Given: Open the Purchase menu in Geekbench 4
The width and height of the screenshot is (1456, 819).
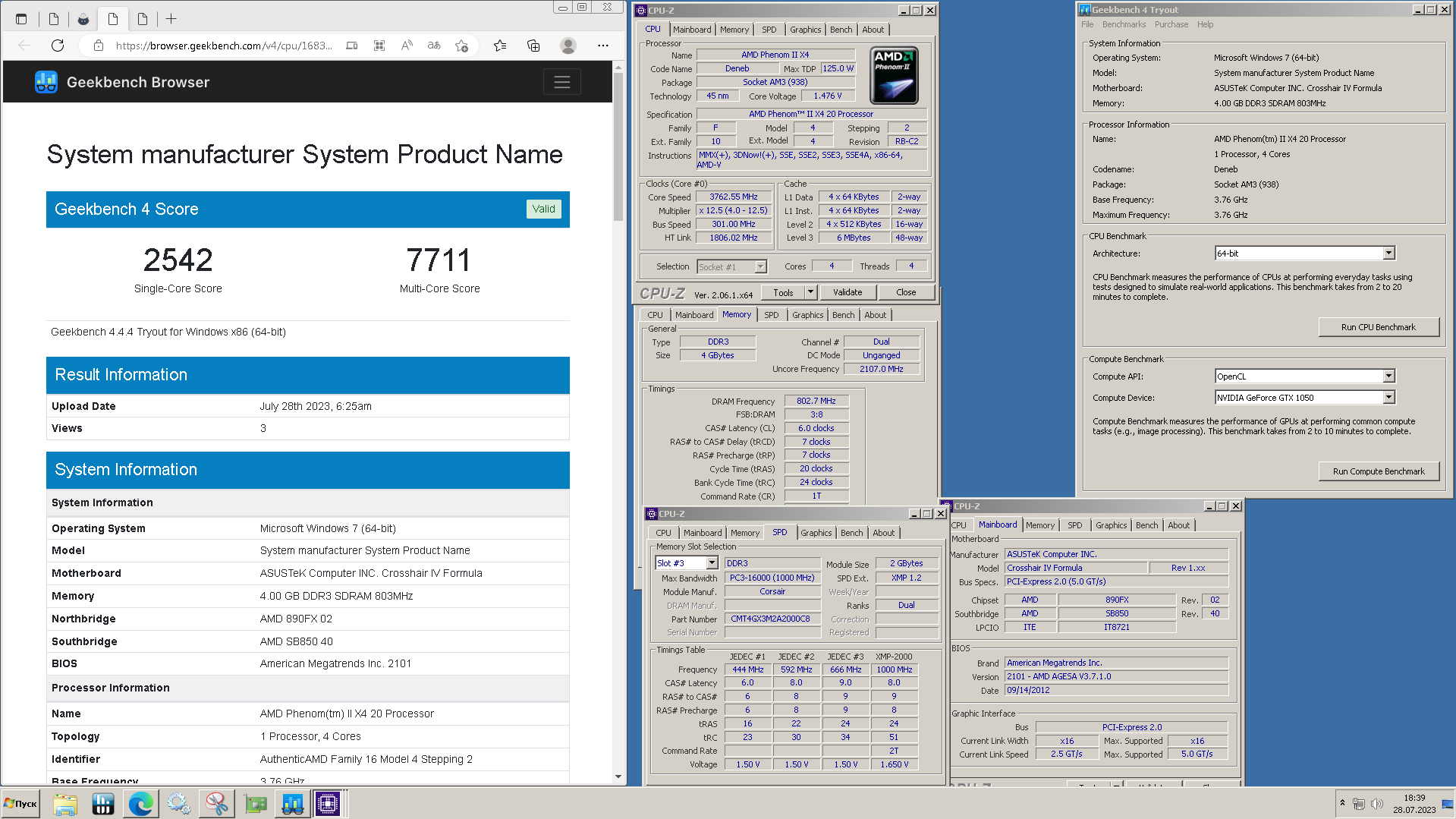Looking at the screenshot, I should pos(1171,25).
